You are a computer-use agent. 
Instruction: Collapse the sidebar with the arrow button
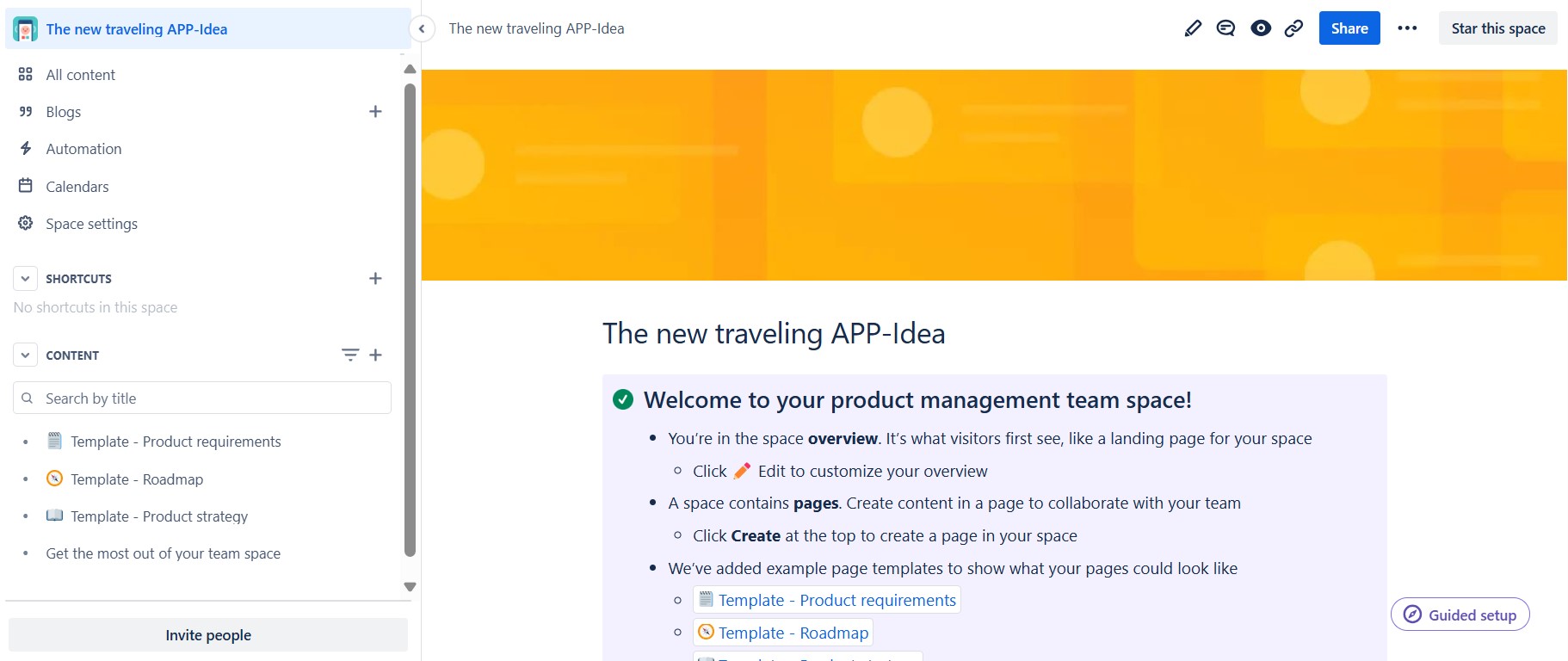coord(422,28)
